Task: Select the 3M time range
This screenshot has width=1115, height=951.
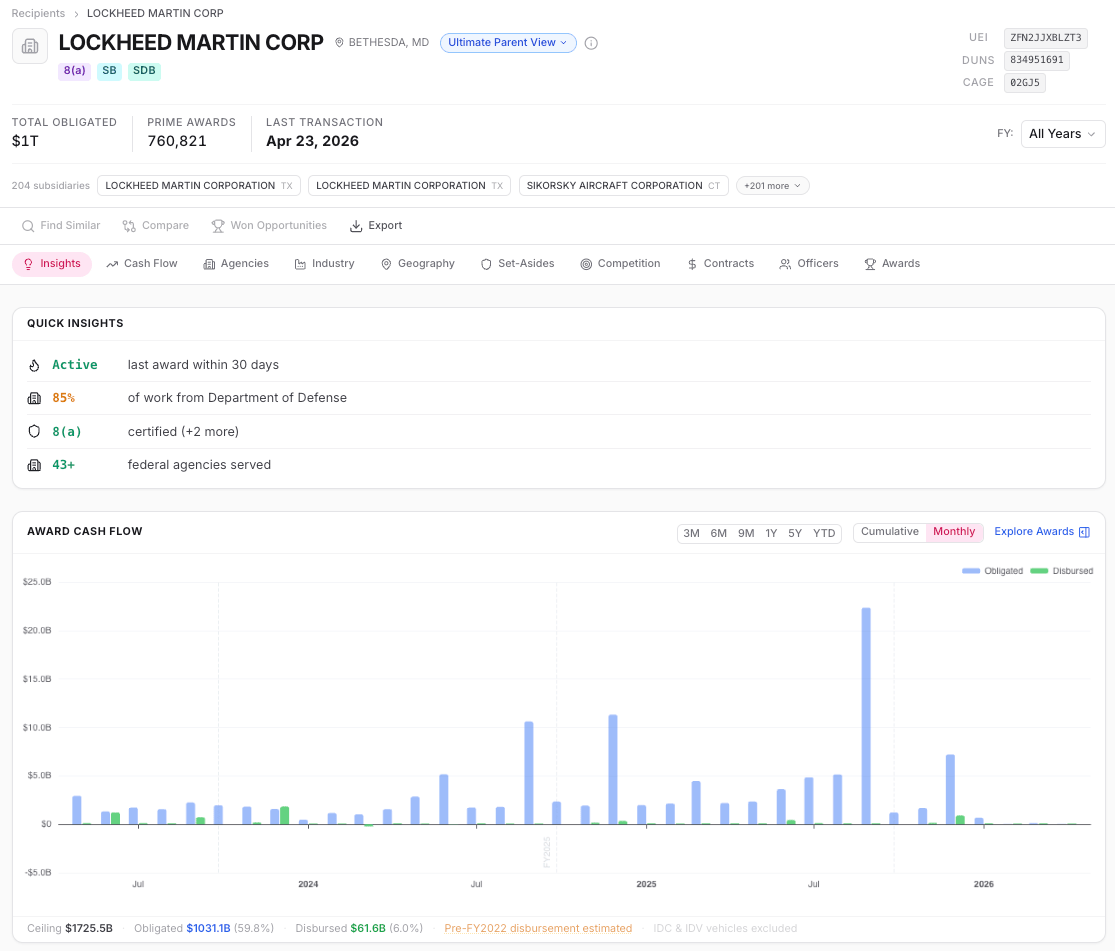Action: [691, 533]
